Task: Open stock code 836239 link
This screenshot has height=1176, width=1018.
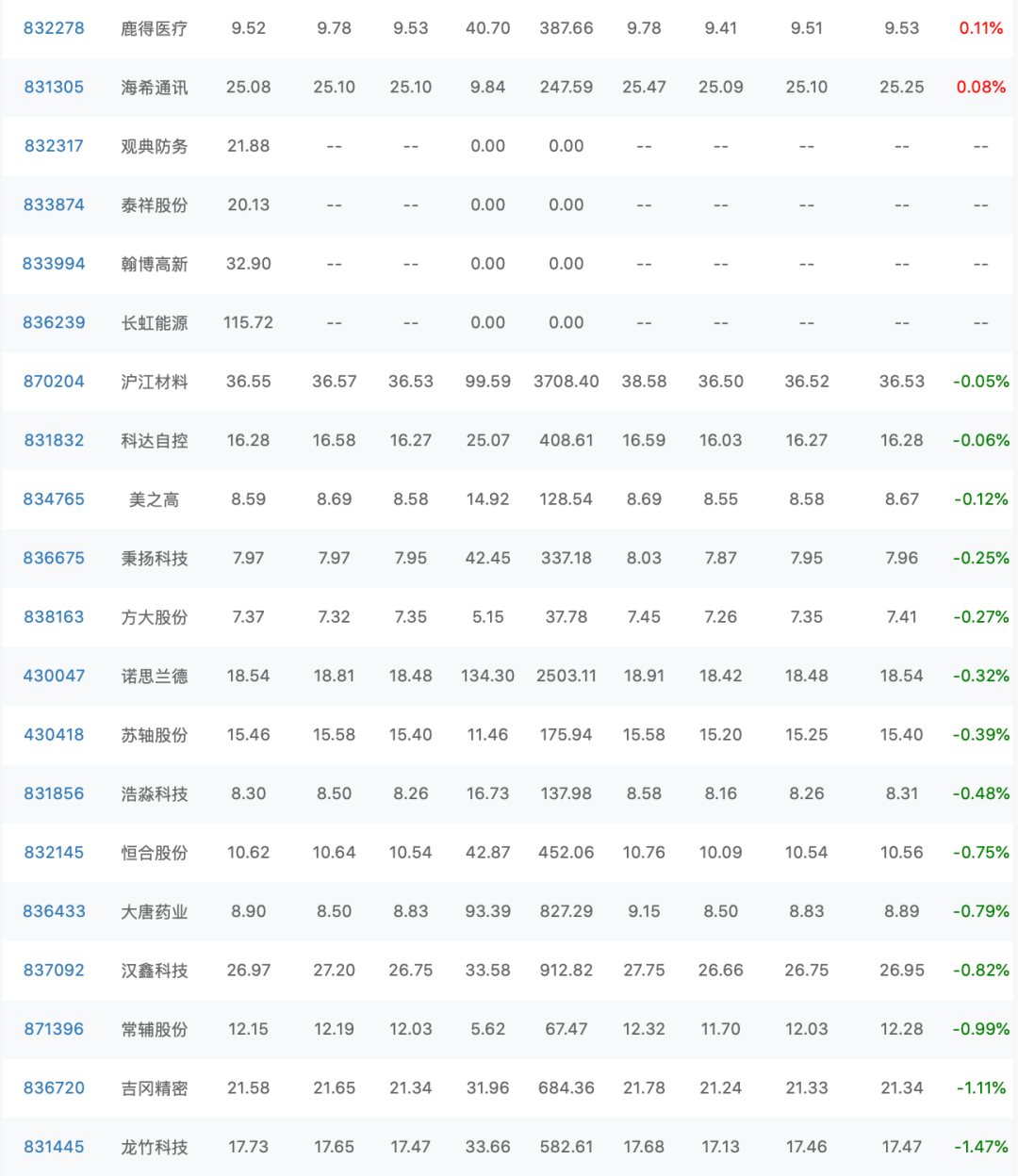Action: pos(54,322)
